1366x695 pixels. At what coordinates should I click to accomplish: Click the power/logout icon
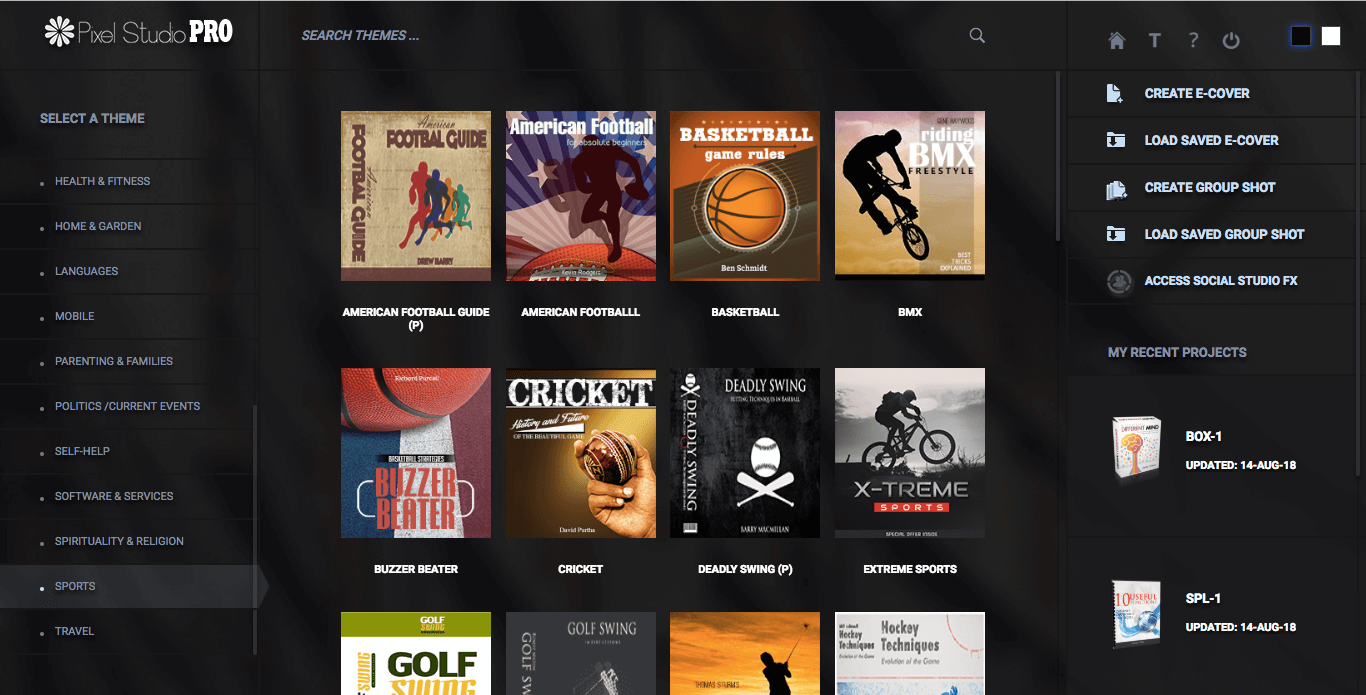coord(1231,40)
